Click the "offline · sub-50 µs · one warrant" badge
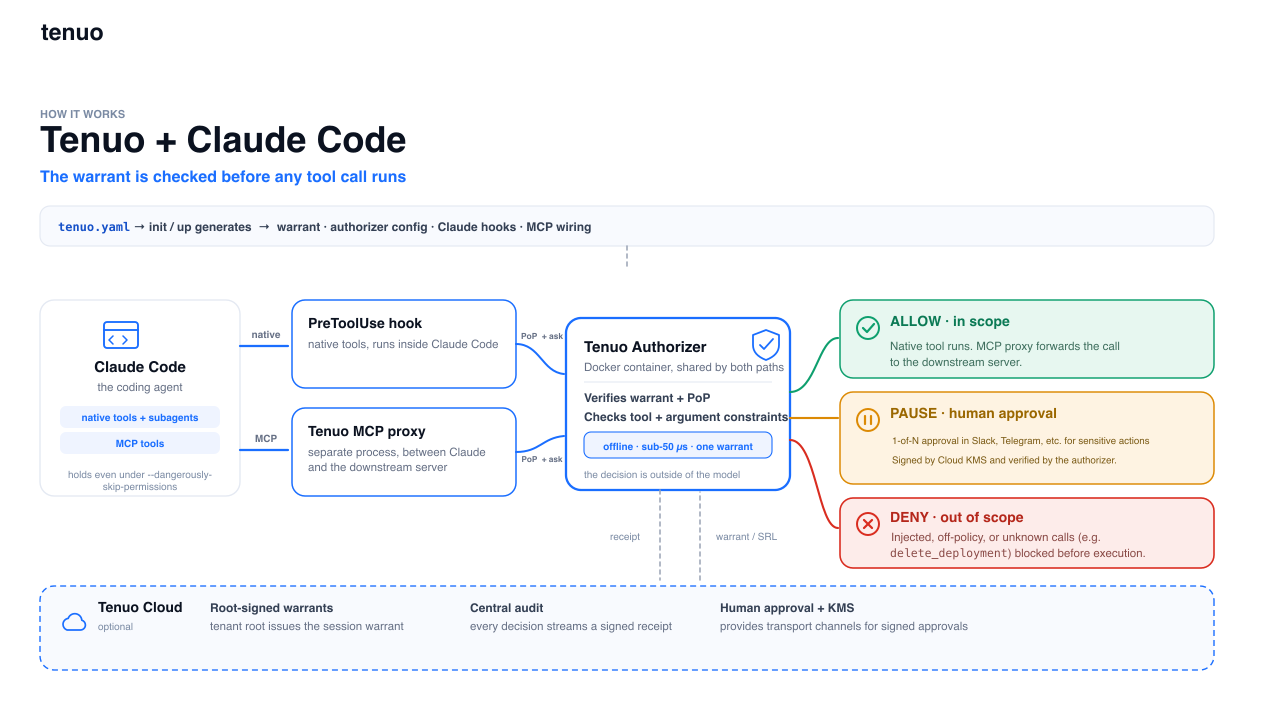Screen dimensions: 1280x720 [x=678, y=445]
